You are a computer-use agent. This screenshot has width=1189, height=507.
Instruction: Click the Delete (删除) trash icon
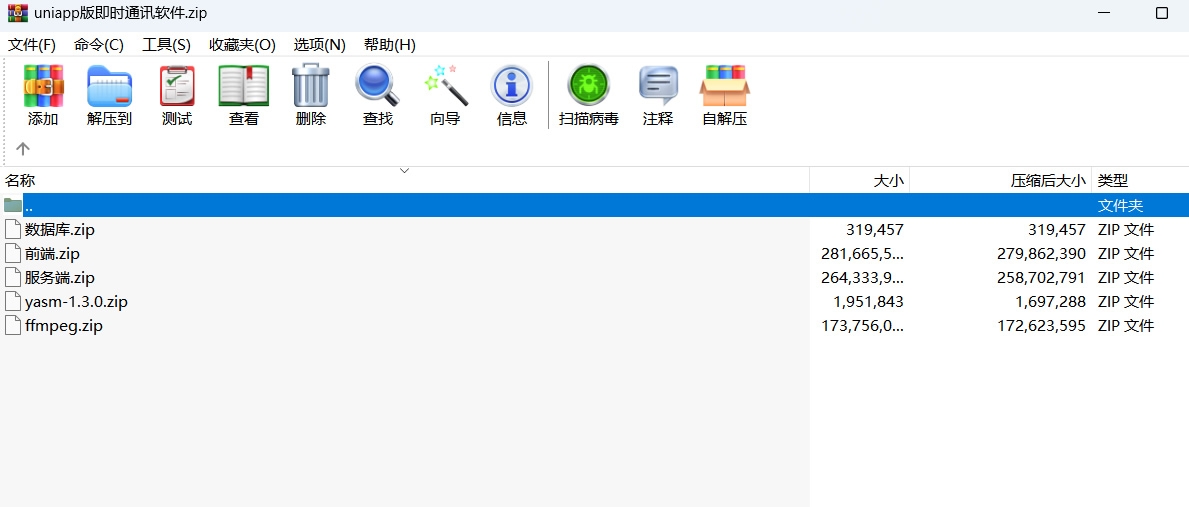(x=311, y=96)
